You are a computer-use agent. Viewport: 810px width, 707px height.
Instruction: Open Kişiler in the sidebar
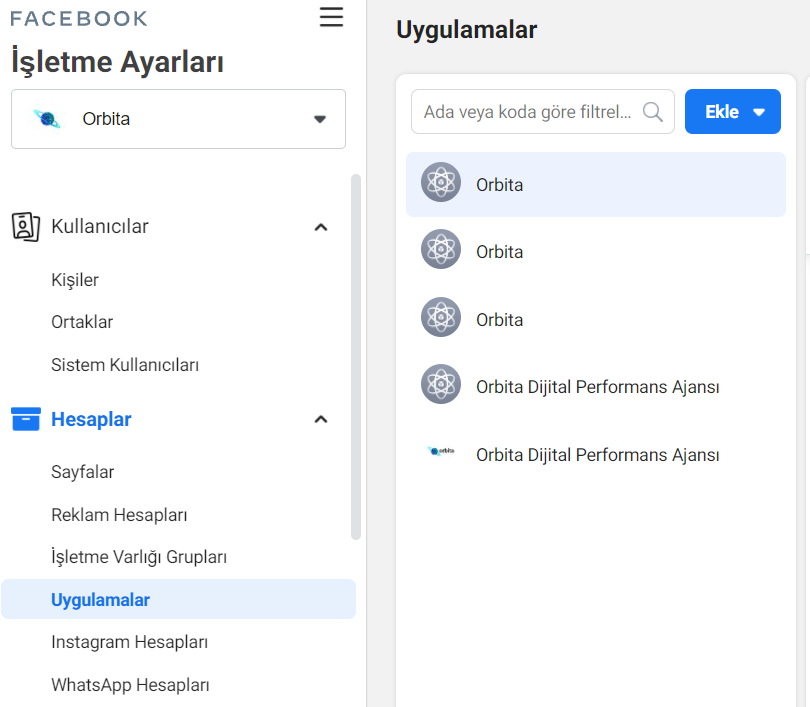(x=75, y=280)
